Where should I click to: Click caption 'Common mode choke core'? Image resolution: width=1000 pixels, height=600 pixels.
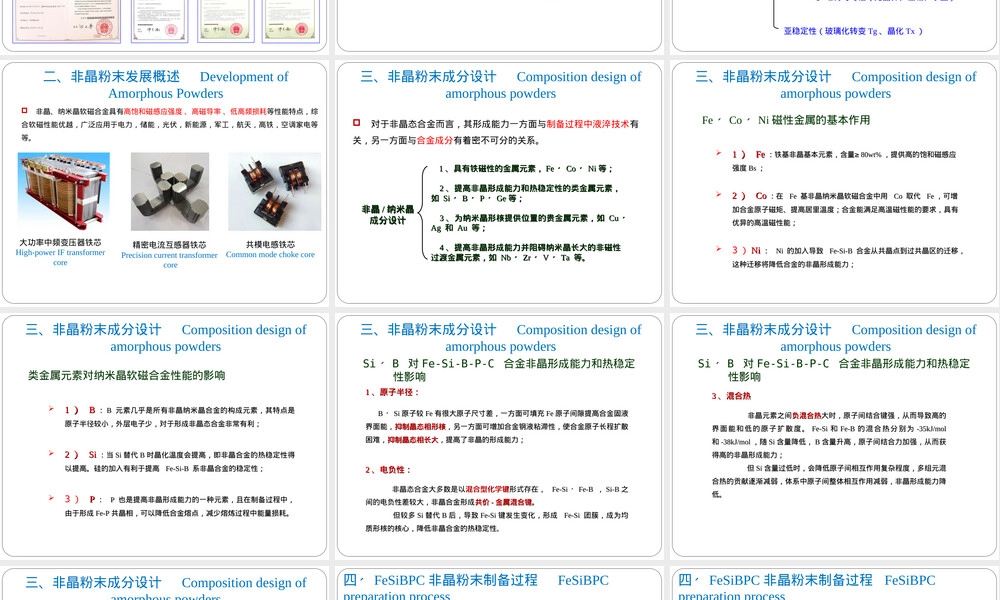[270, 254]
